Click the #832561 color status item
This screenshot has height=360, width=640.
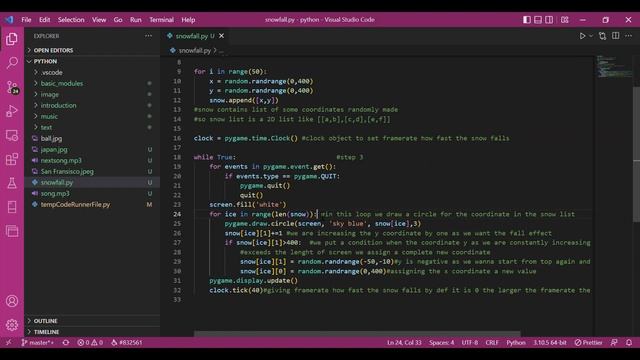[127, 342]
